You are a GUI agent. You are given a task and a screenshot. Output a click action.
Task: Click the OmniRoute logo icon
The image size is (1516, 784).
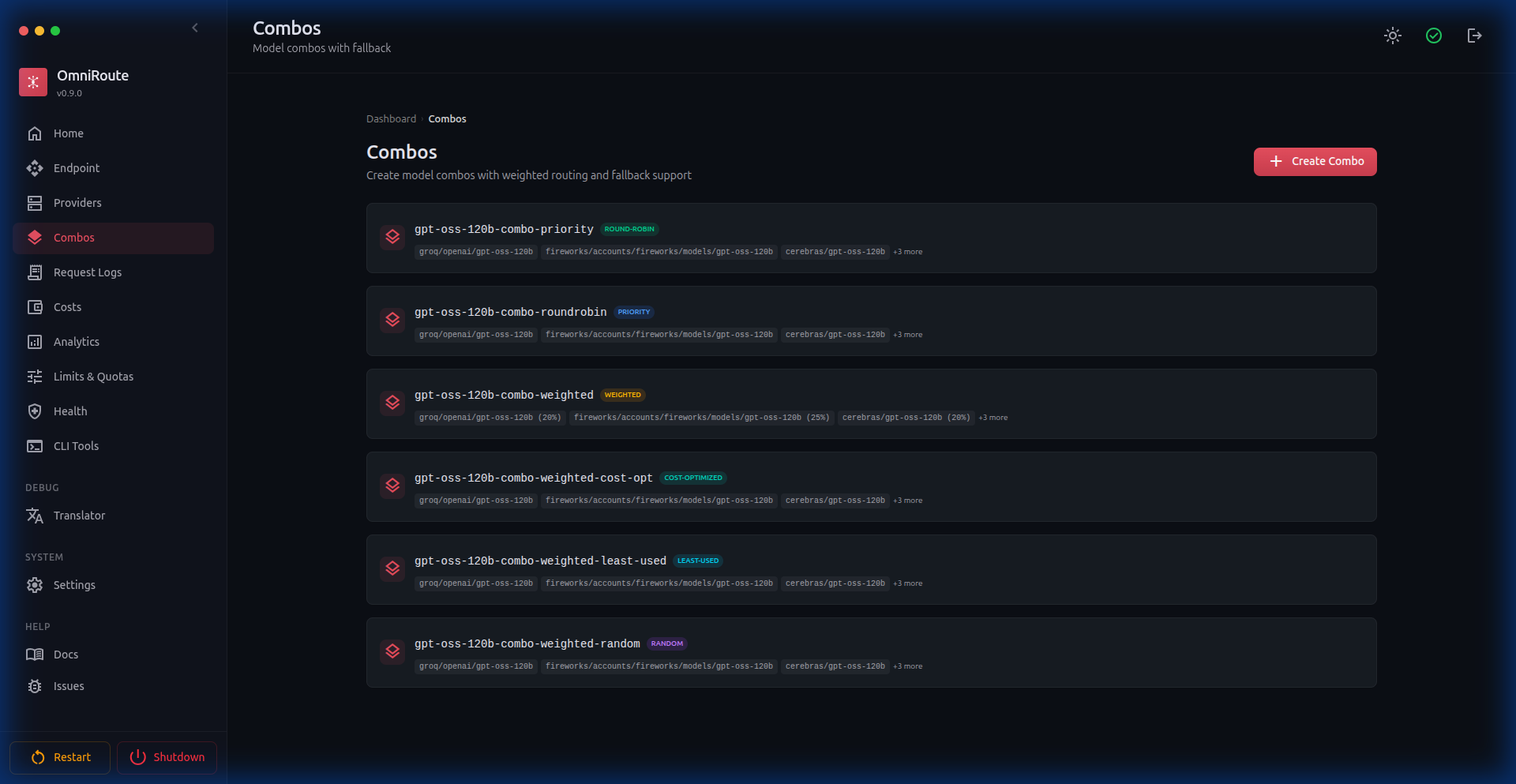point(33,82)
